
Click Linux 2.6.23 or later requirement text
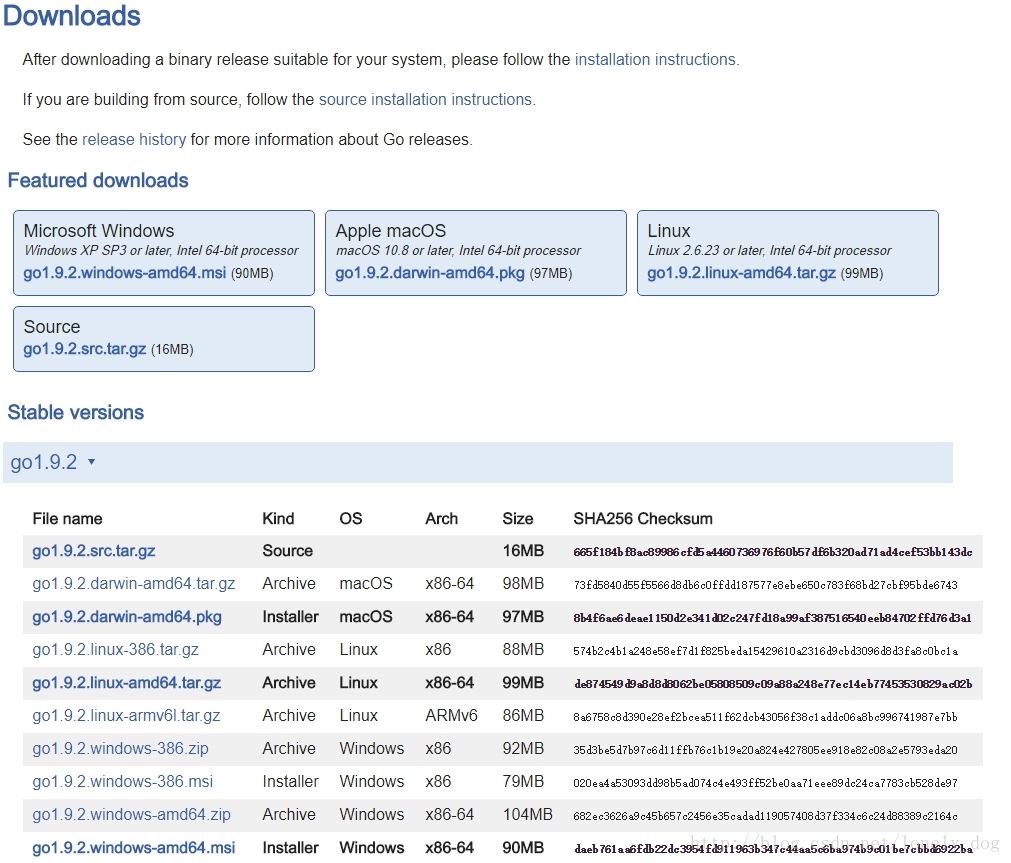[770, 250]
